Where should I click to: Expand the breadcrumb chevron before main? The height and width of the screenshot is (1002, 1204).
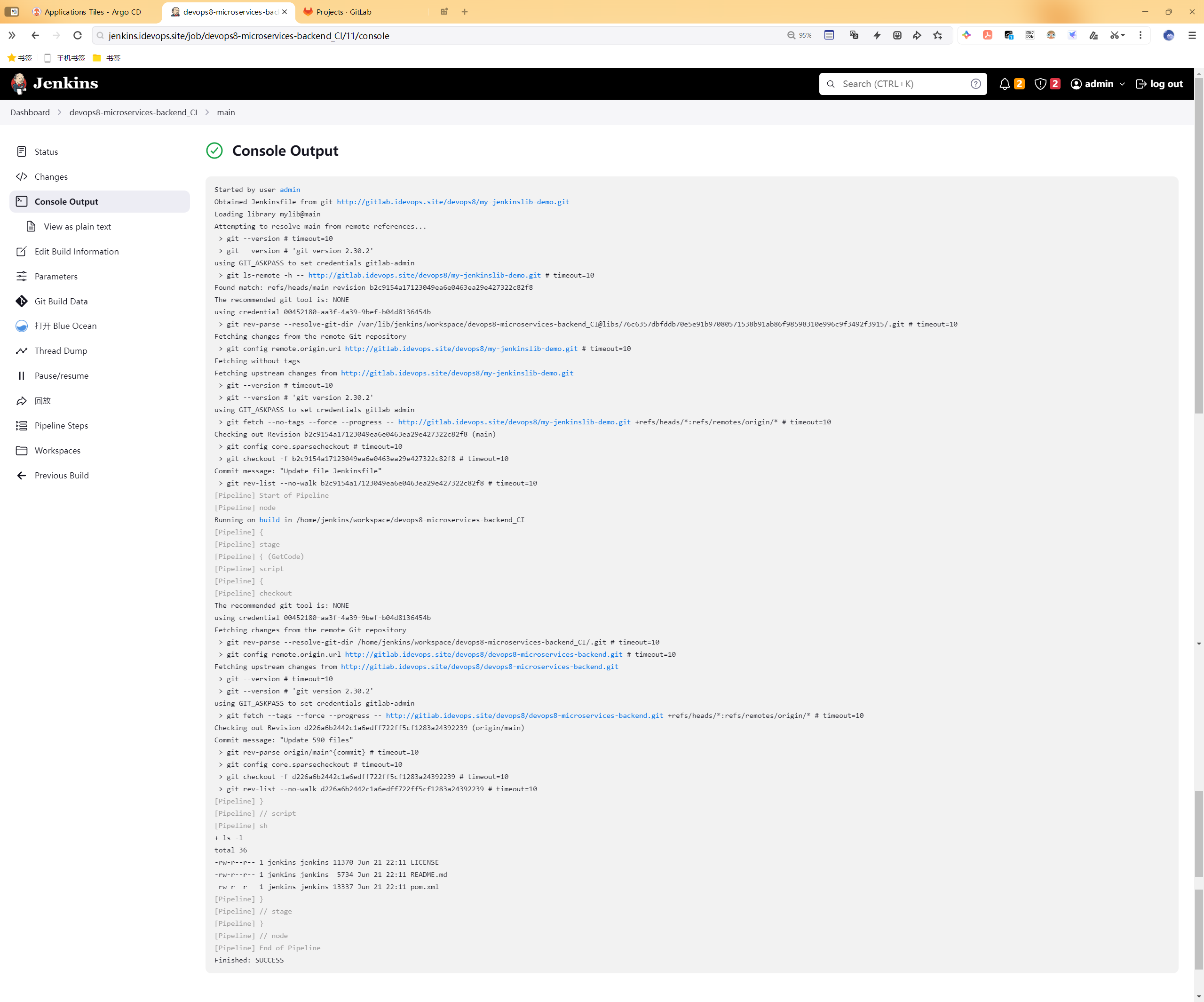click(207, 112)
